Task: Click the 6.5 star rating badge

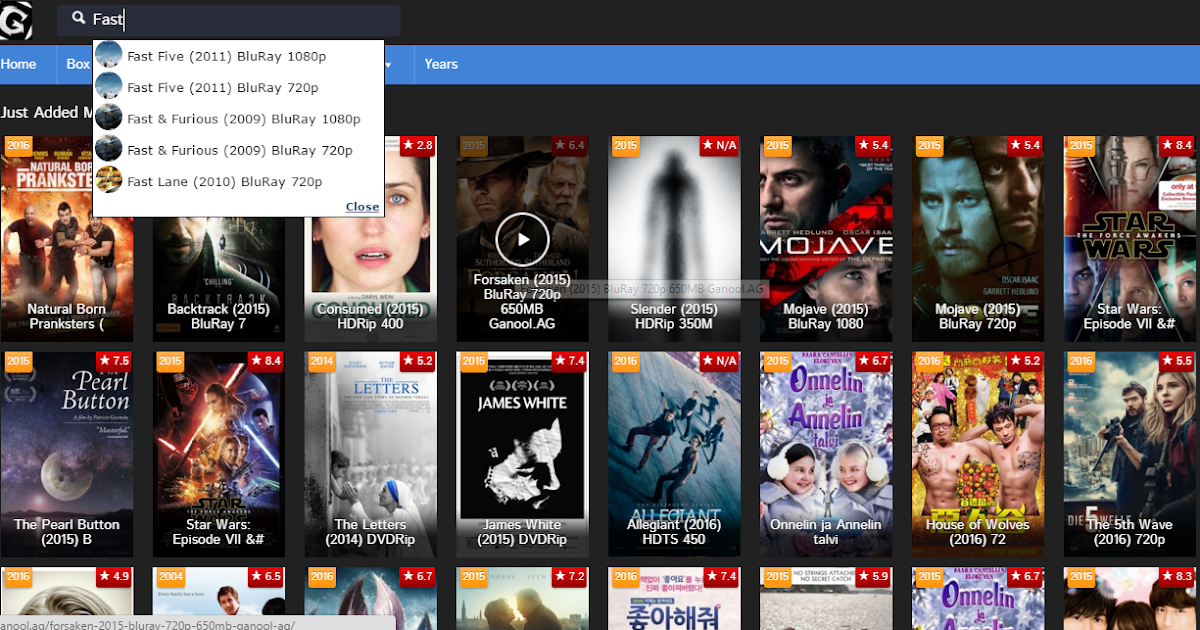Action: [265, 577]
